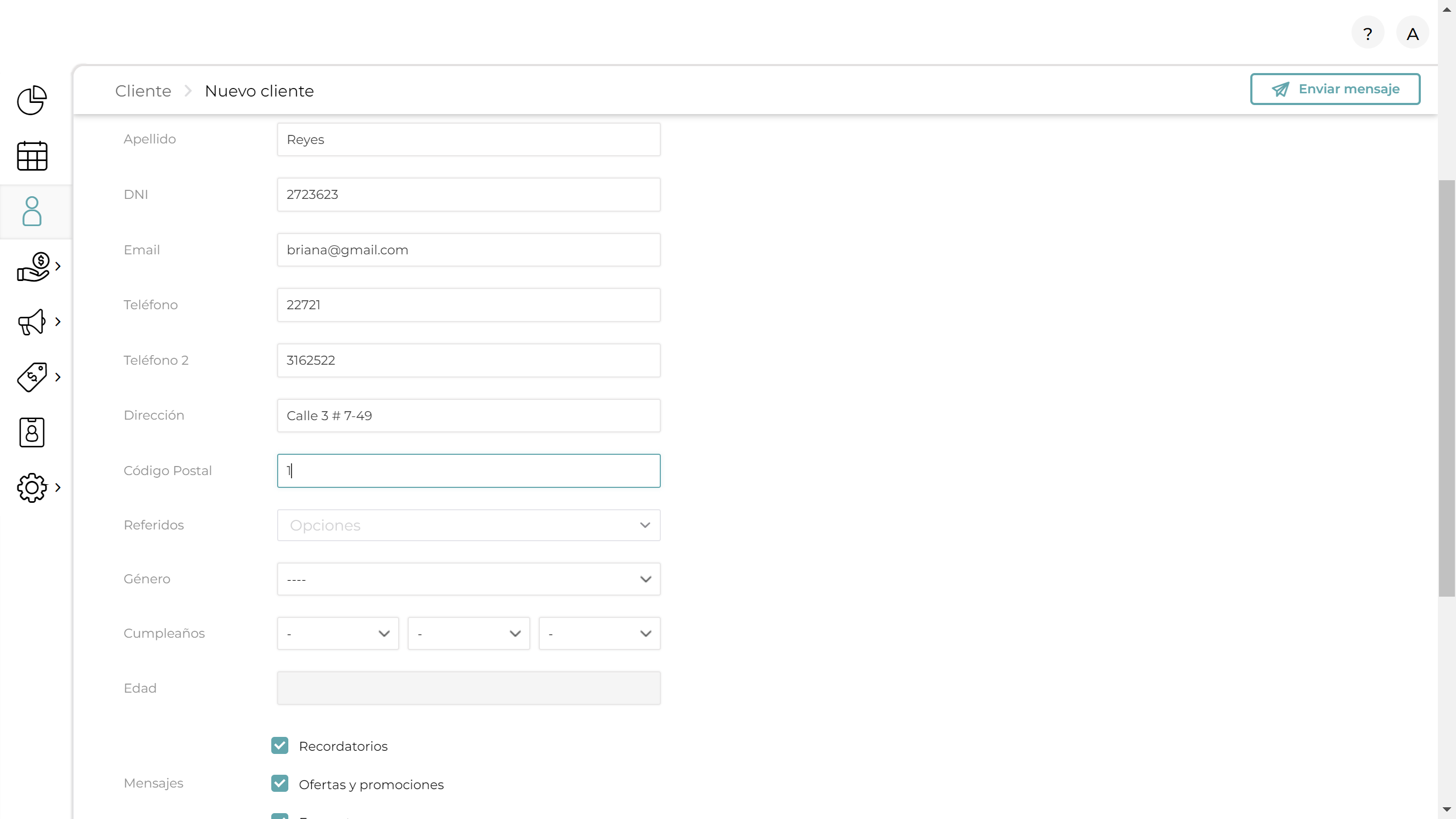Click the Género label
Screen dimensions: 1456x819
coord(147,579)
